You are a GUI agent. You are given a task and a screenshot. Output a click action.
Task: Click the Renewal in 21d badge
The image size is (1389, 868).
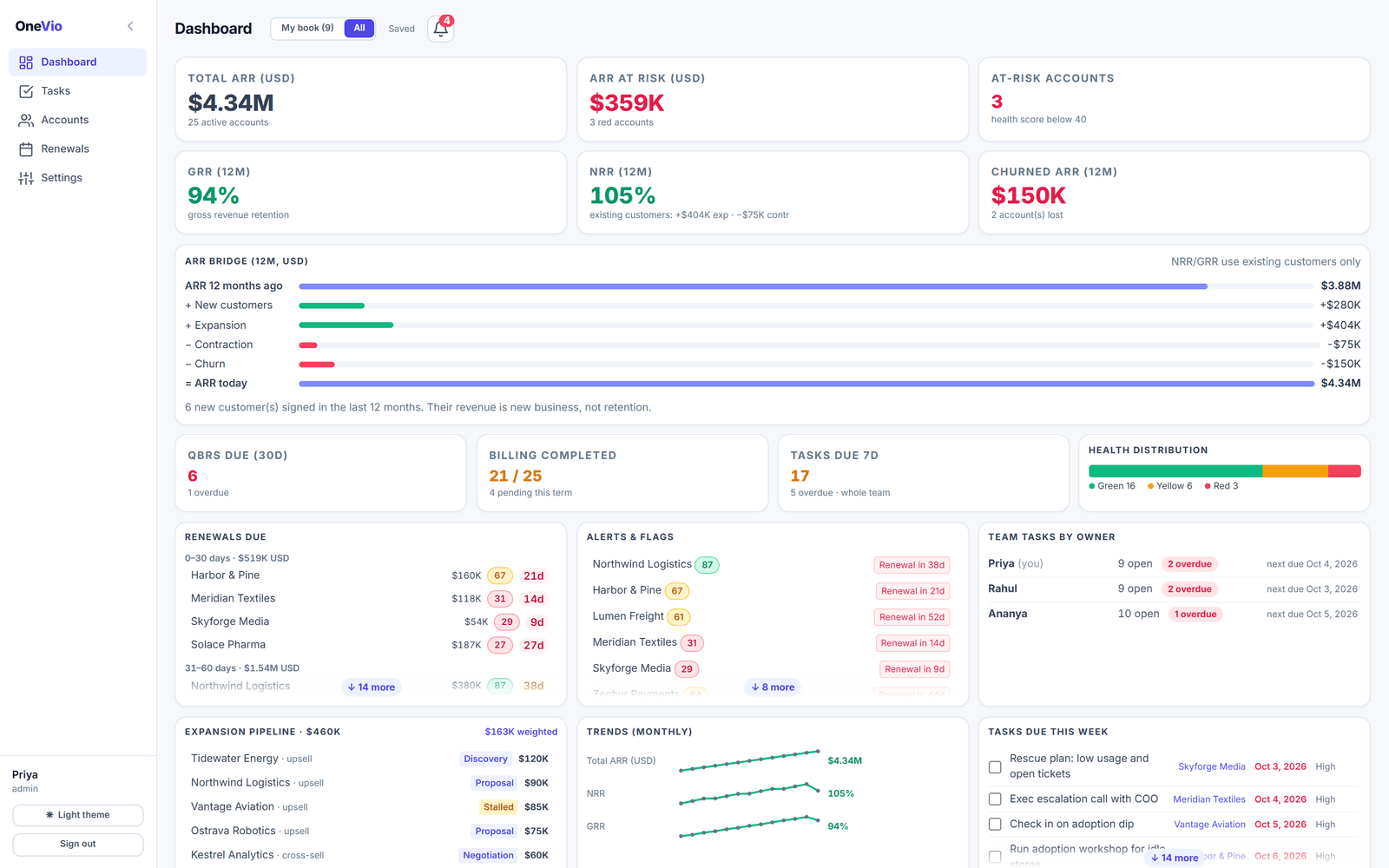pyautogui.click(x=912, y=591)
